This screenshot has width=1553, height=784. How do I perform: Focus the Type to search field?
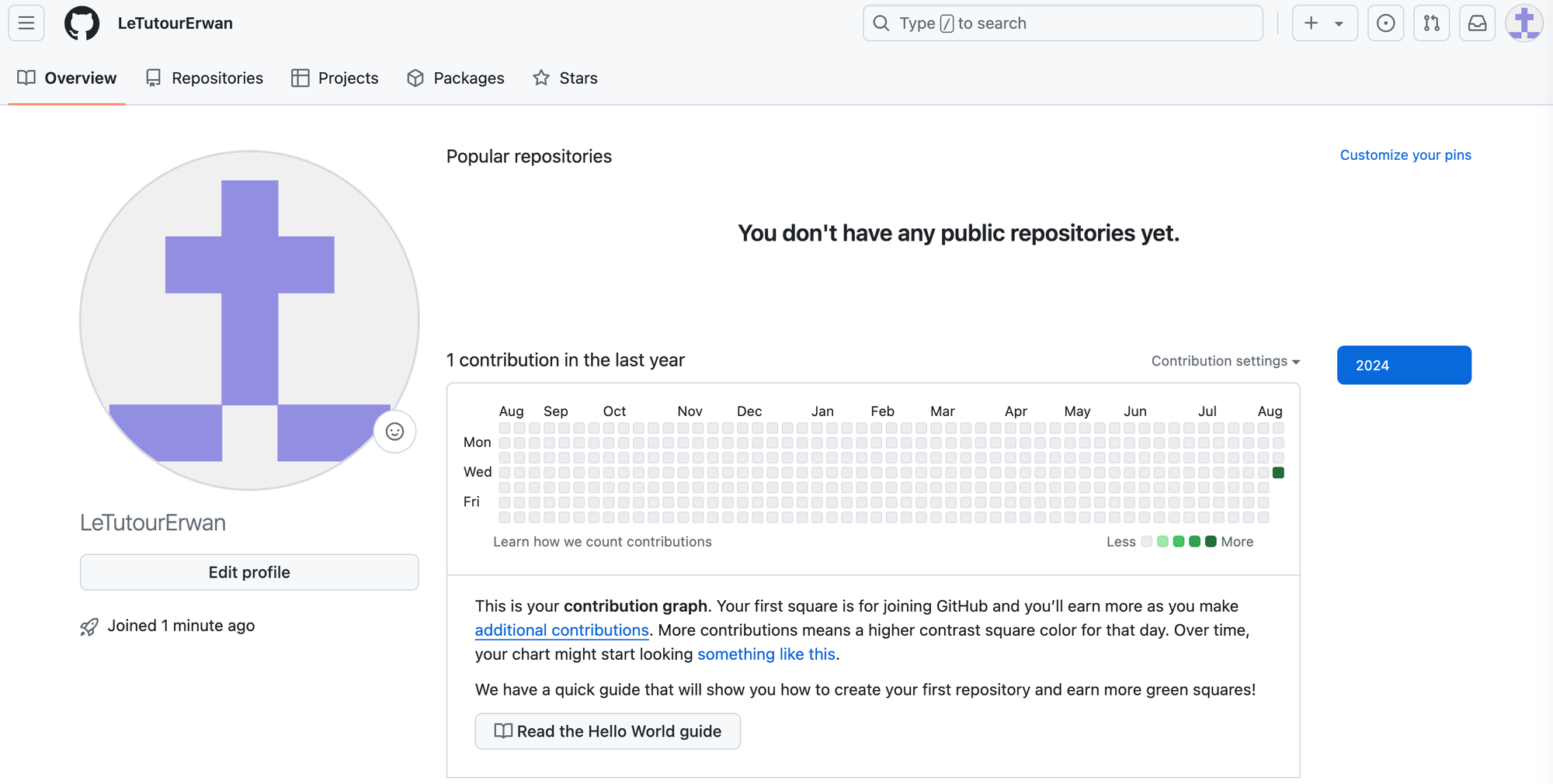(1062, 23)
